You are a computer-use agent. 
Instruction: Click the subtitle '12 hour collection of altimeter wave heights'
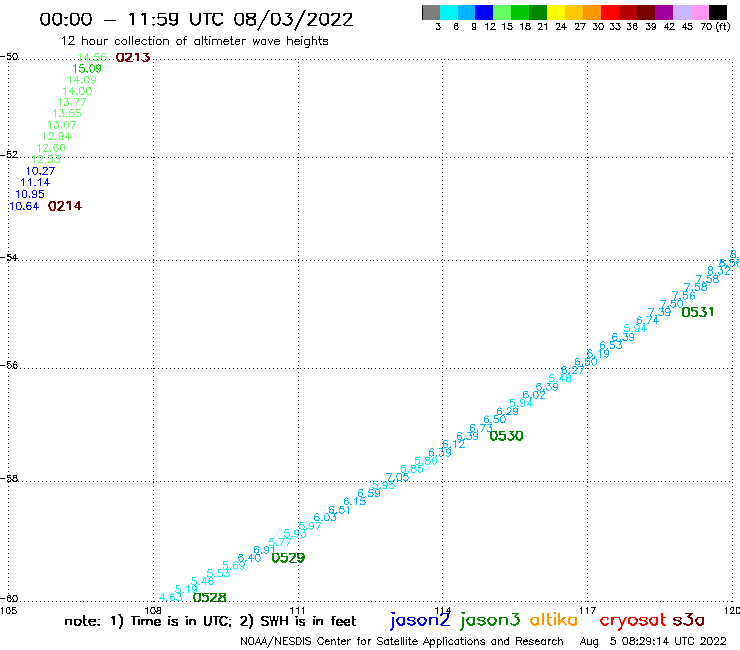click(x=194, y=41)
